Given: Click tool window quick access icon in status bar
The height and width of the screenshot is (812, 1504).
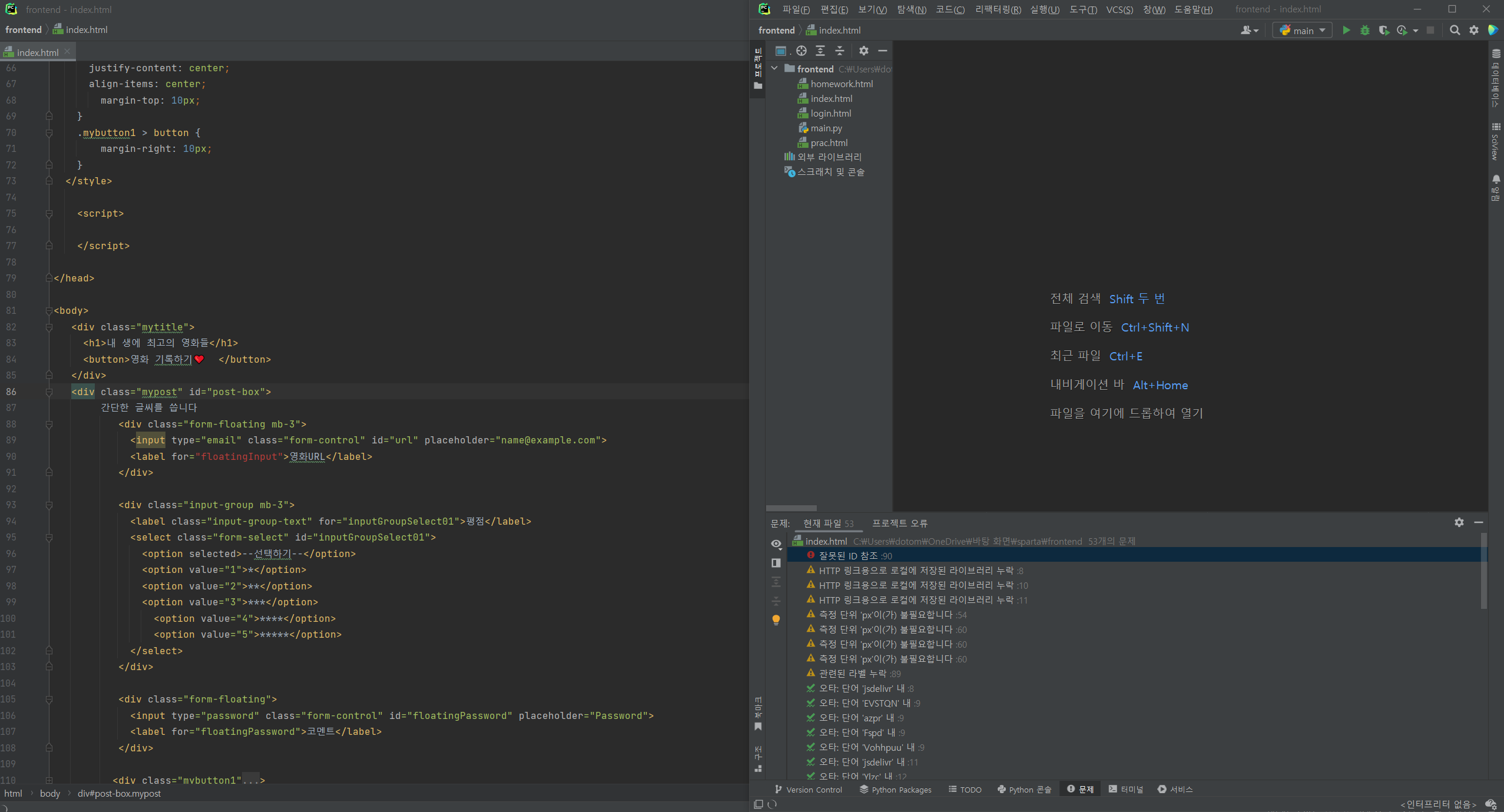Looking at the screenshot, I should coord(758,804).
